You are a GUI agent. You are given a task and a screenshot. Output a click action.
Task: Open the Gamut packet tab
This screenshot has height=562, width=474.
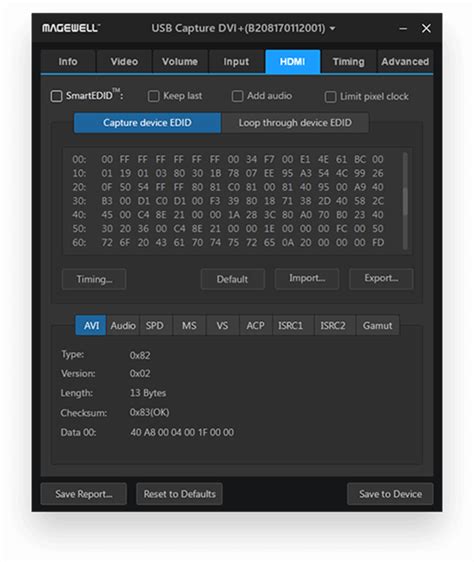[377, 325]
